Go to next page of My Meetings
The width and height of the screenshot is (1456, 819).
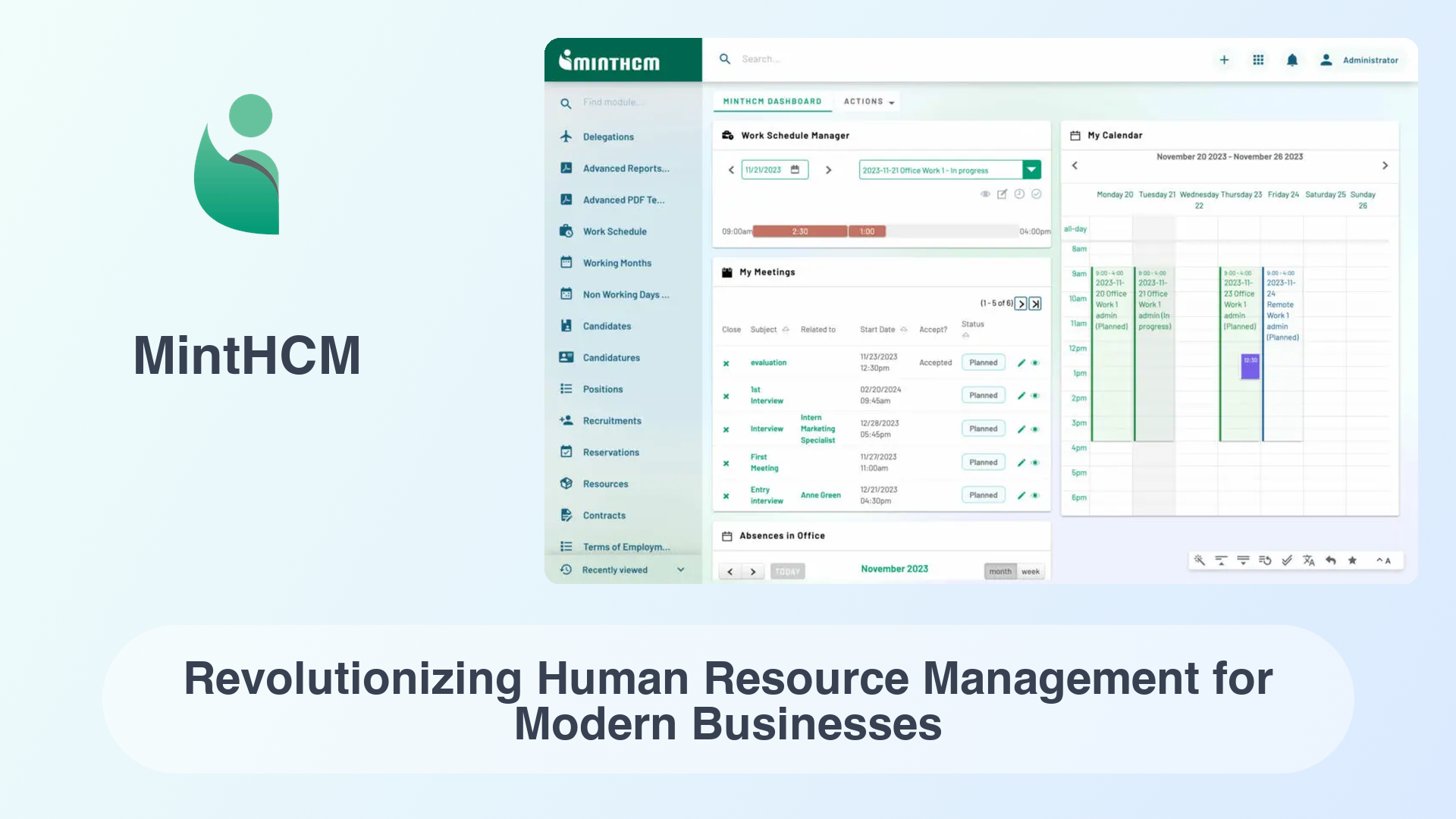point(1021,303)
